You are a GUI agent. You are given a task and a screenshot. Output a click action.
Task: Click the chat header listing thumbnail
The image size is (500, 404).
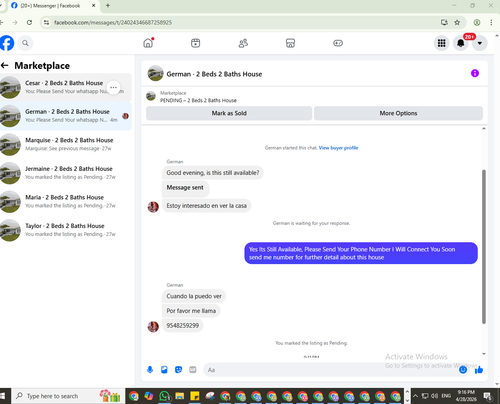[155, 73]
